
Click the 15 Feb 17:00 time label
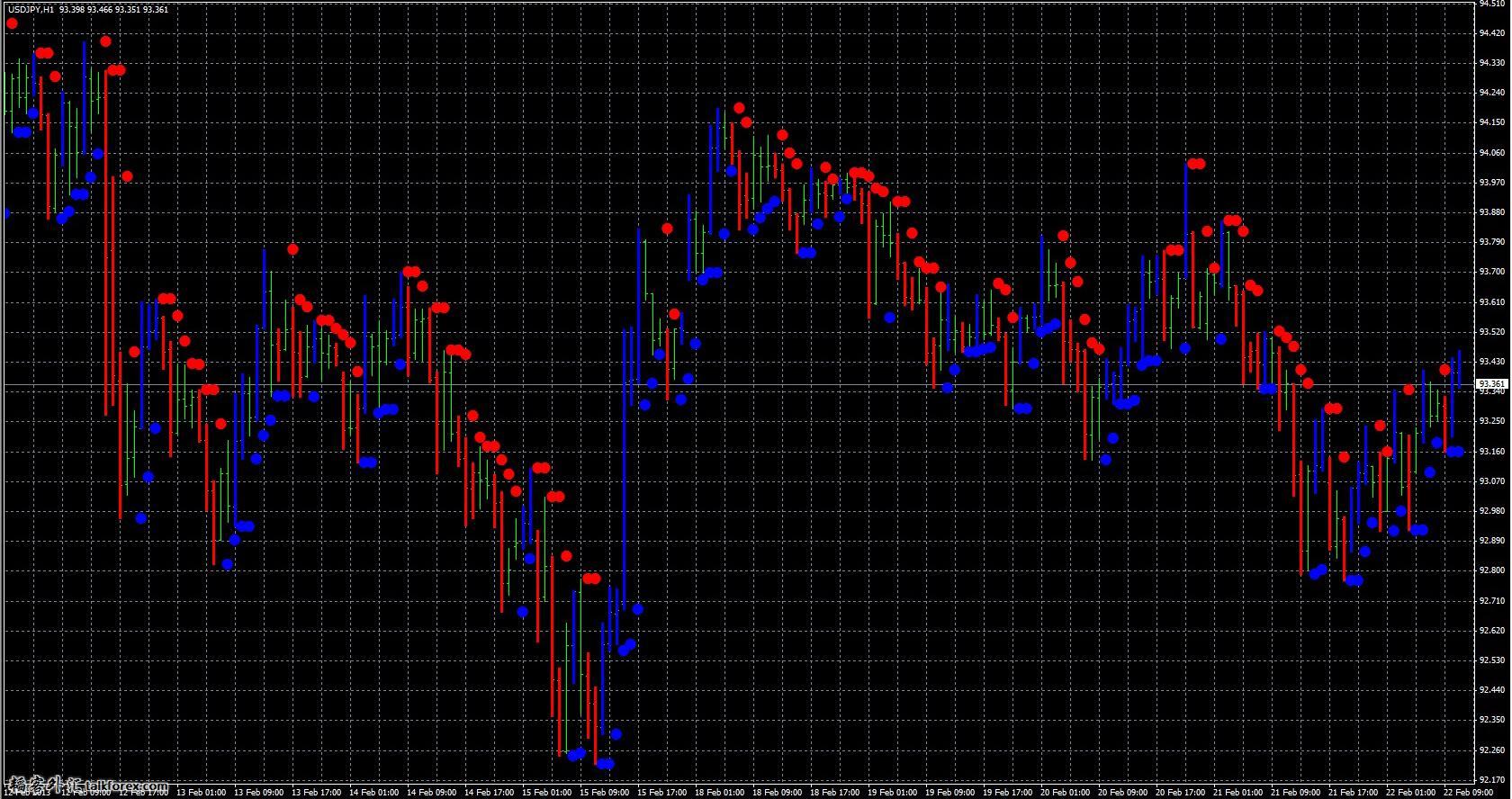click(661, 793)
